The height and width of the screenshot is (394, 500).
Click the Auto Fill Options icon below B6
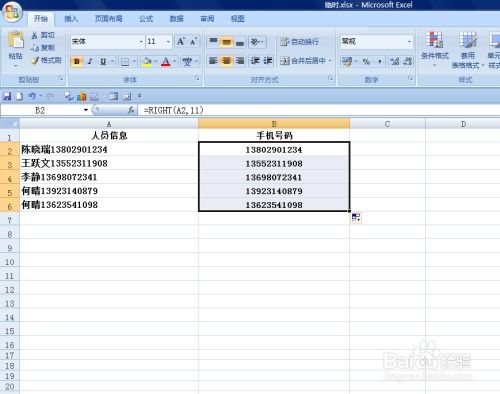click(356, 218)
